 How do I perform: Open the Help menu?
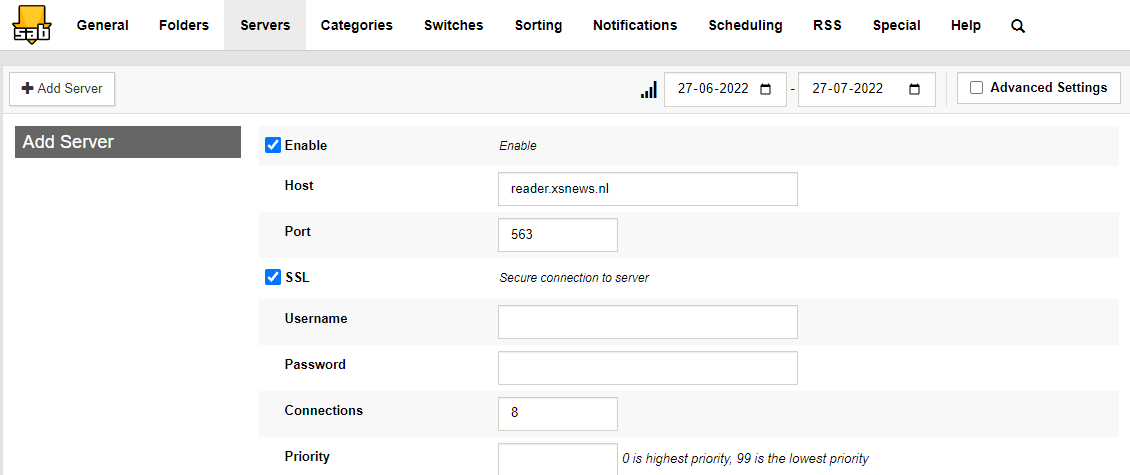coord(966,25)
